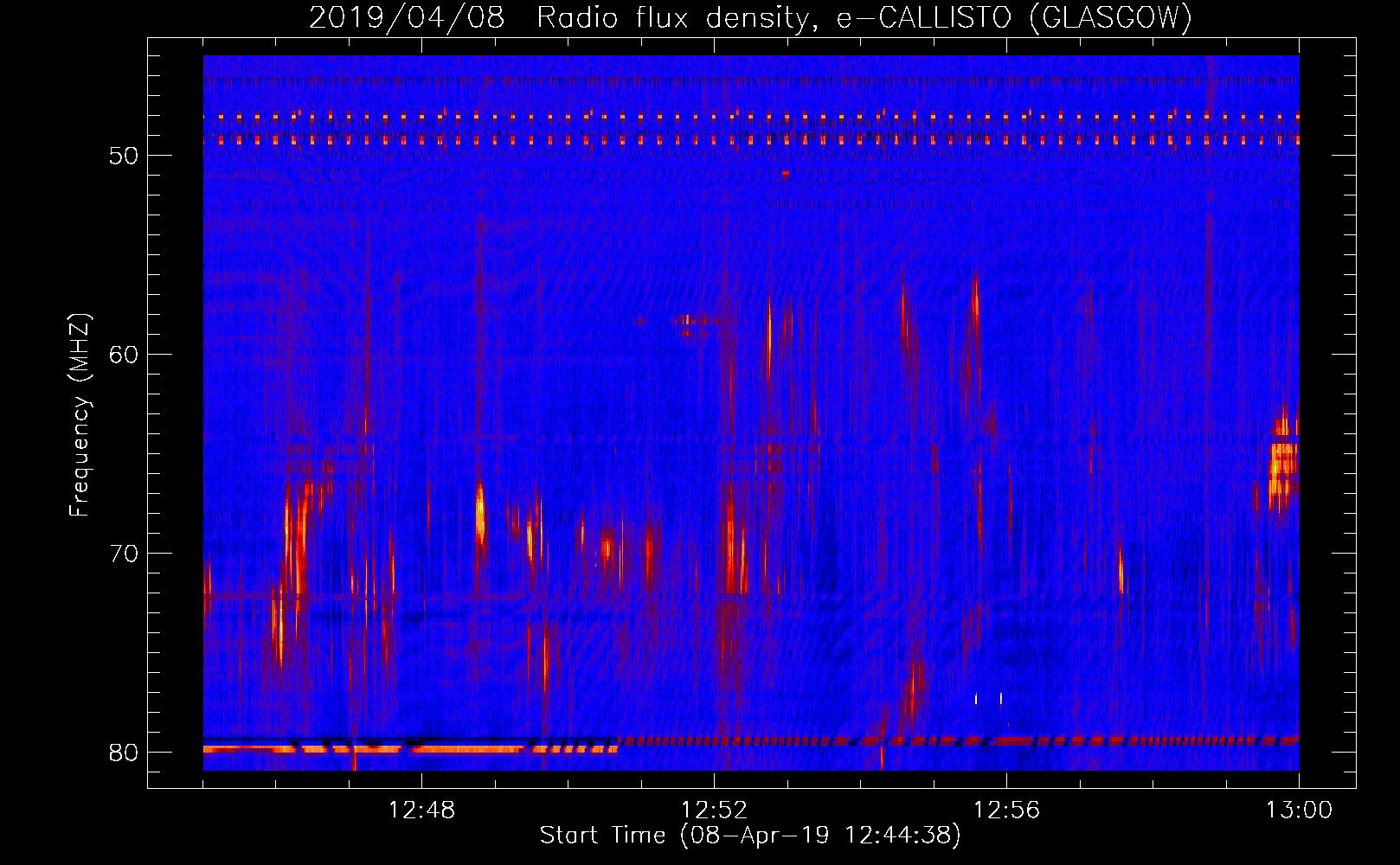Click the 50 frequency tick label
The height and width of the screenshot is (865, 1400).
pyautogui.click(x=124, y=156)
